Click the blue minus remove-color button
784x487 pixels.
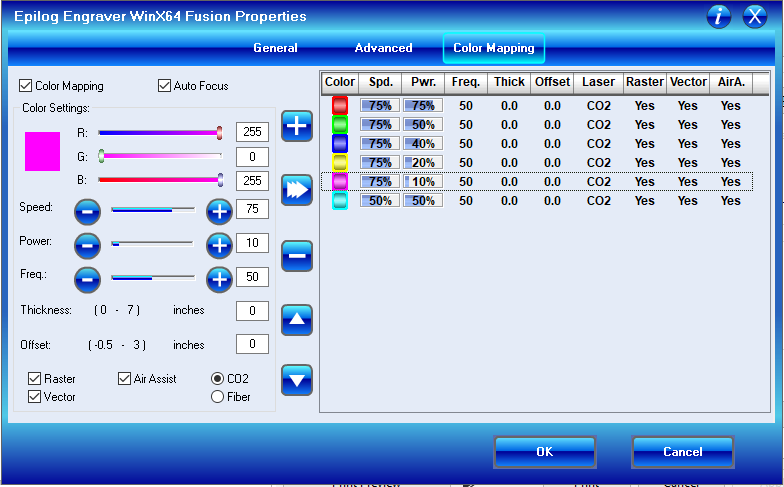(296, 256)
